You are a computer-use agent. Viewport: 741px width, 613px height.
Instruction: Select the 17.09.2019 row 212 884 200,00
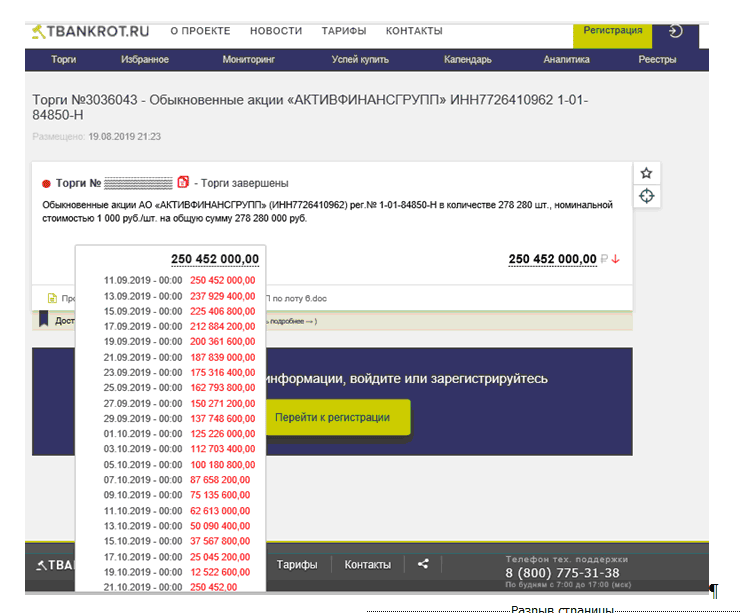pyautogui.click(x=180, y=327)
